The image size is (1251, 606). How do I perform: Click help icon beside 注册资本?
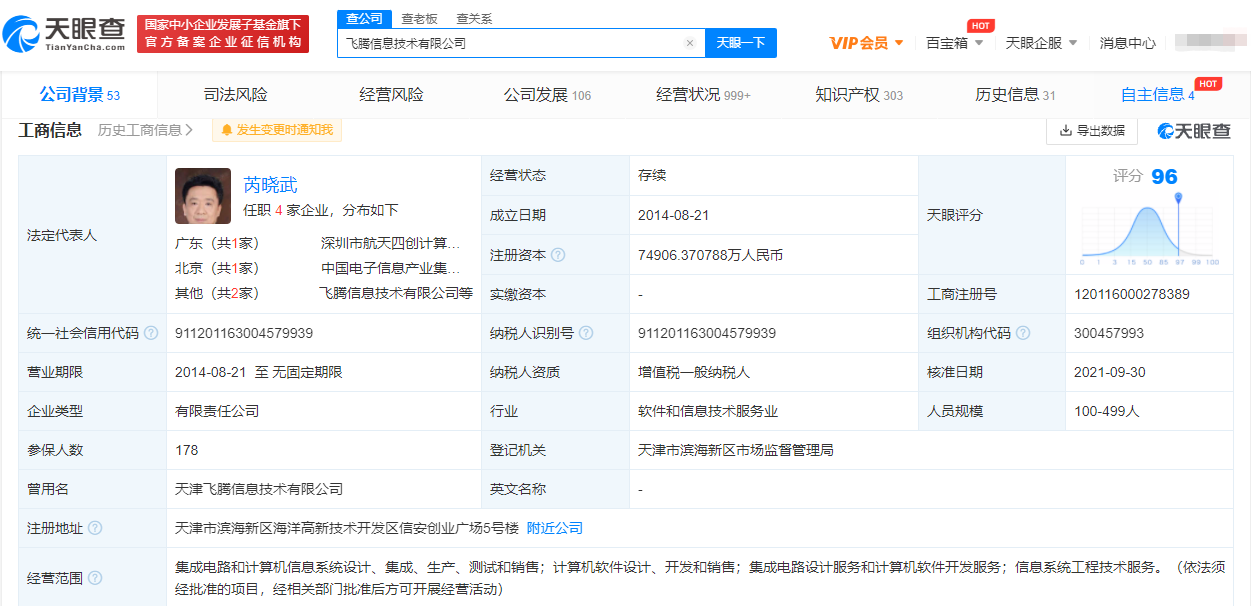558,255
